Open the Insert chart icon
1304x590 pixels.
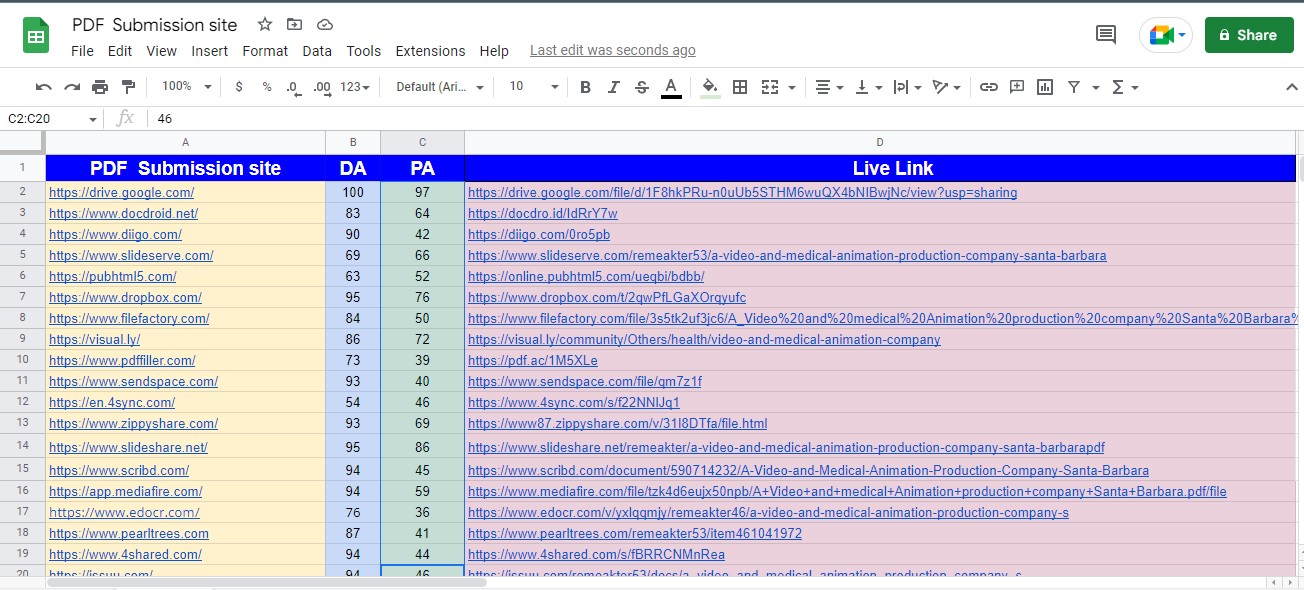[x=1045, y=87]
